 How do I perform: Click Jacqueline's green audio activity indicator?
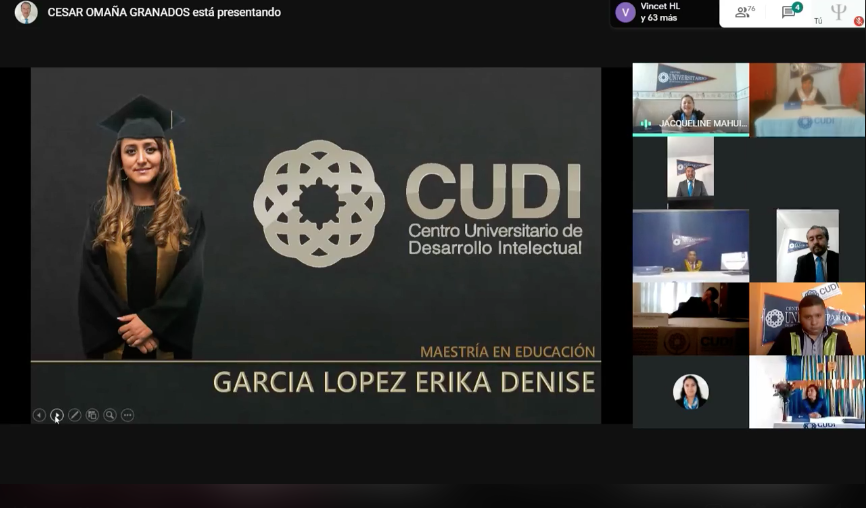645,124
